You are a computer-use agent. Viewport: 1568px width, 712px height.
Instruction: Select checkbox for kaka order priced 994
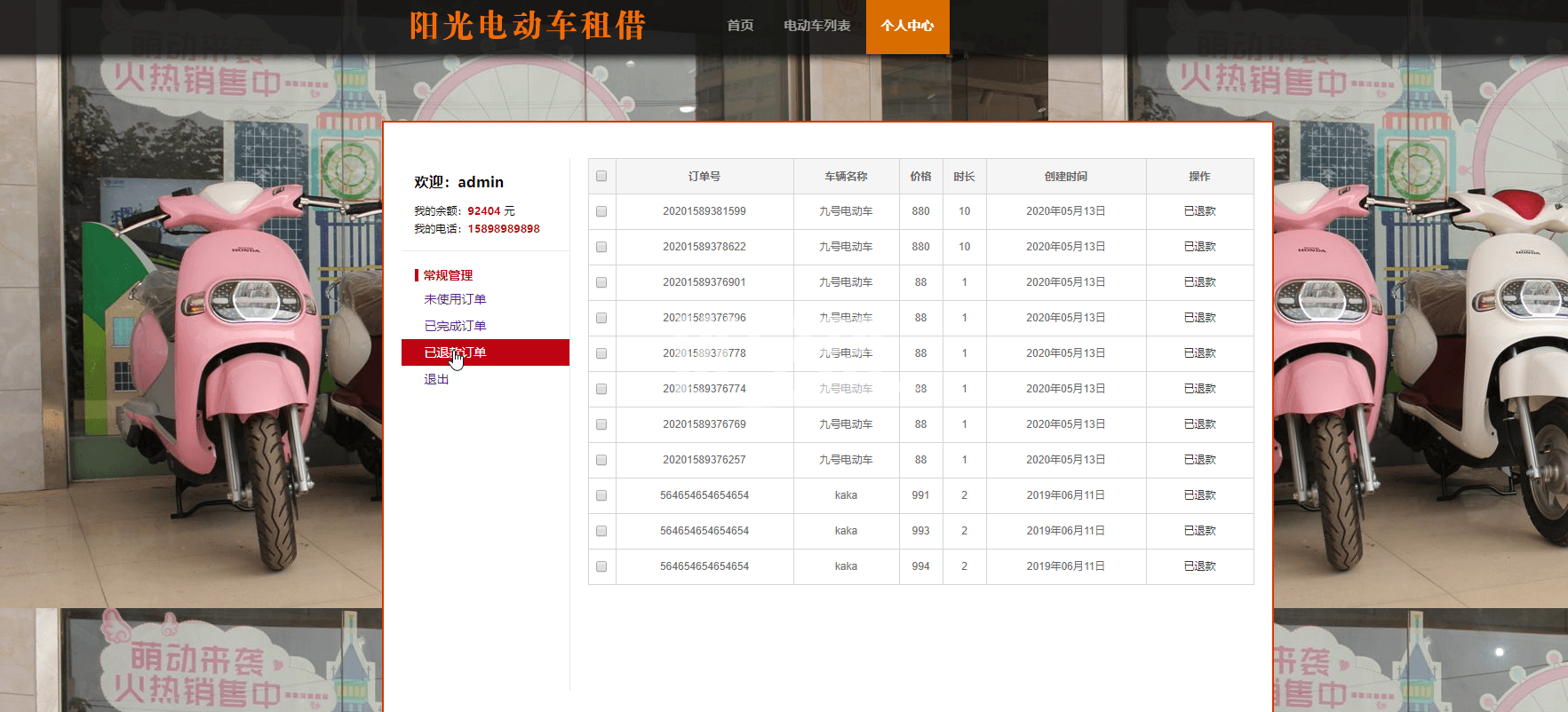(x=601, y=566)
